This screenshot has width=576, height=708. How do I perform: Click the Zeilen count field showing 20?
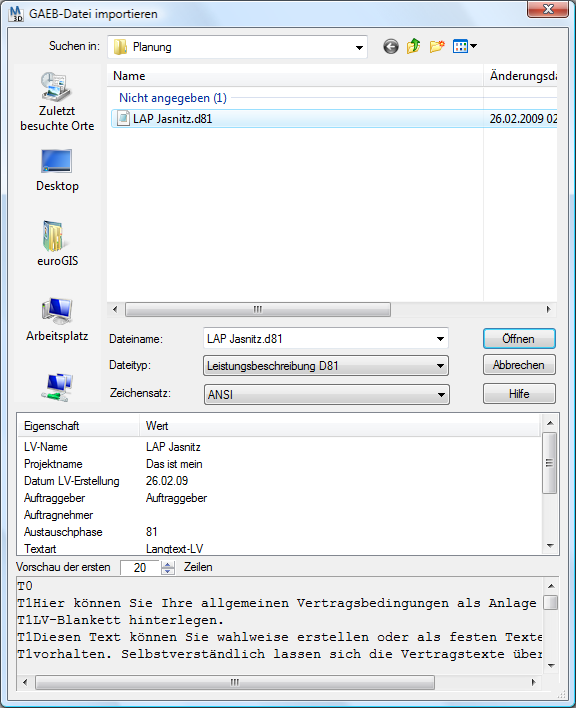click(x=140, y=568)
